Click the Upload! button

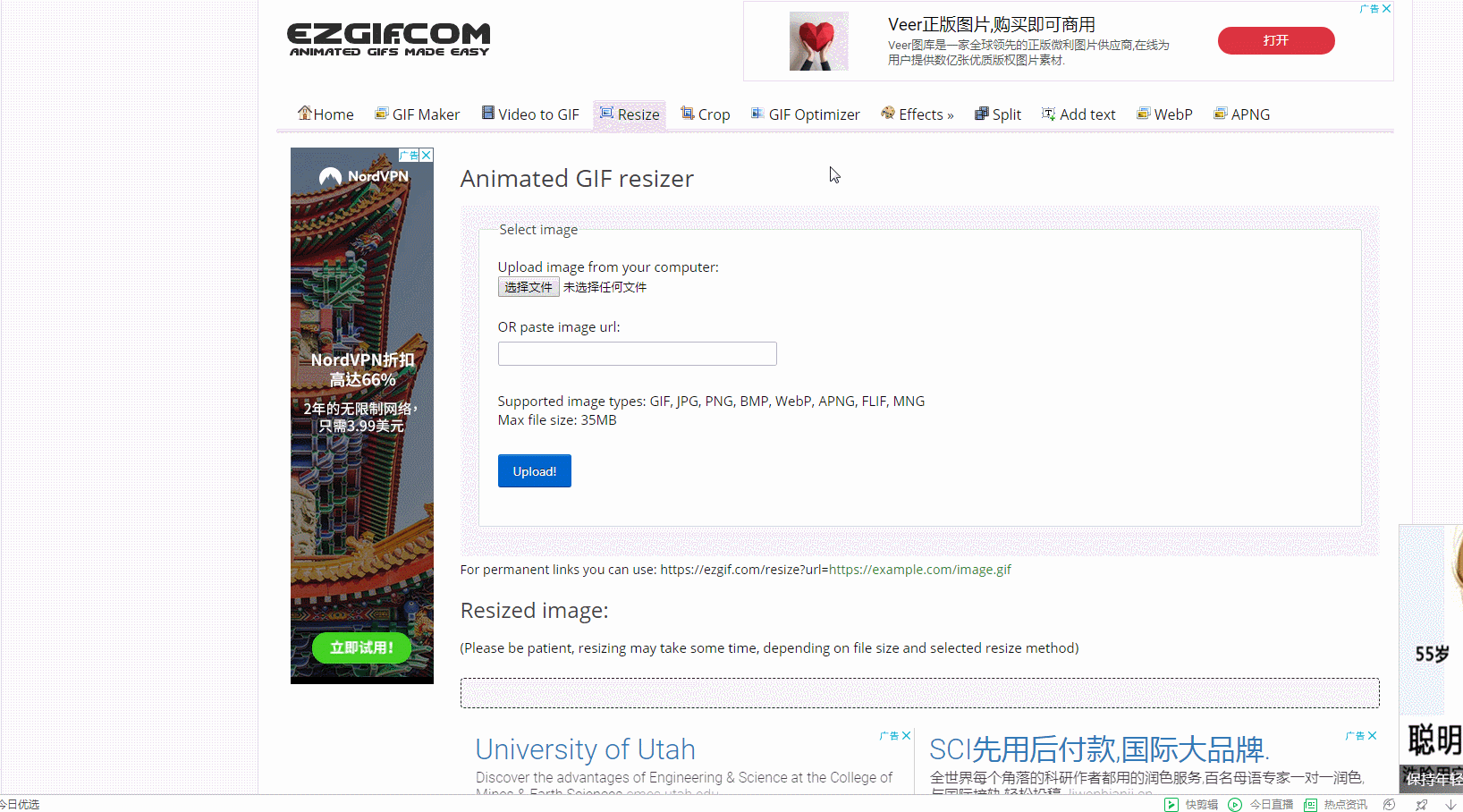click(534, 470)
